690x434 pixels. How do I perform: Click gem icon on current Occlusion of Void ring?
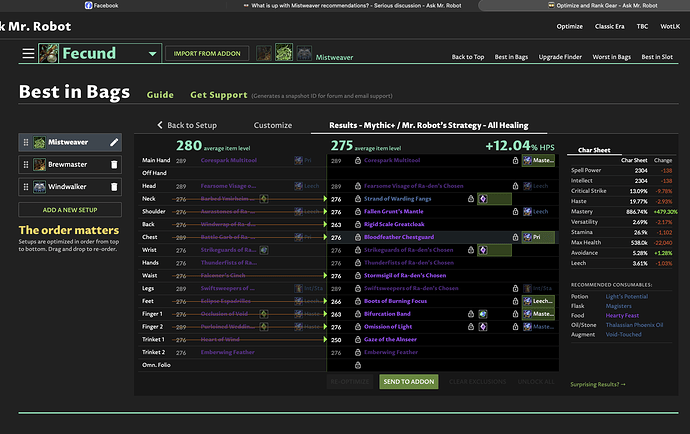(x=264, y=314)
